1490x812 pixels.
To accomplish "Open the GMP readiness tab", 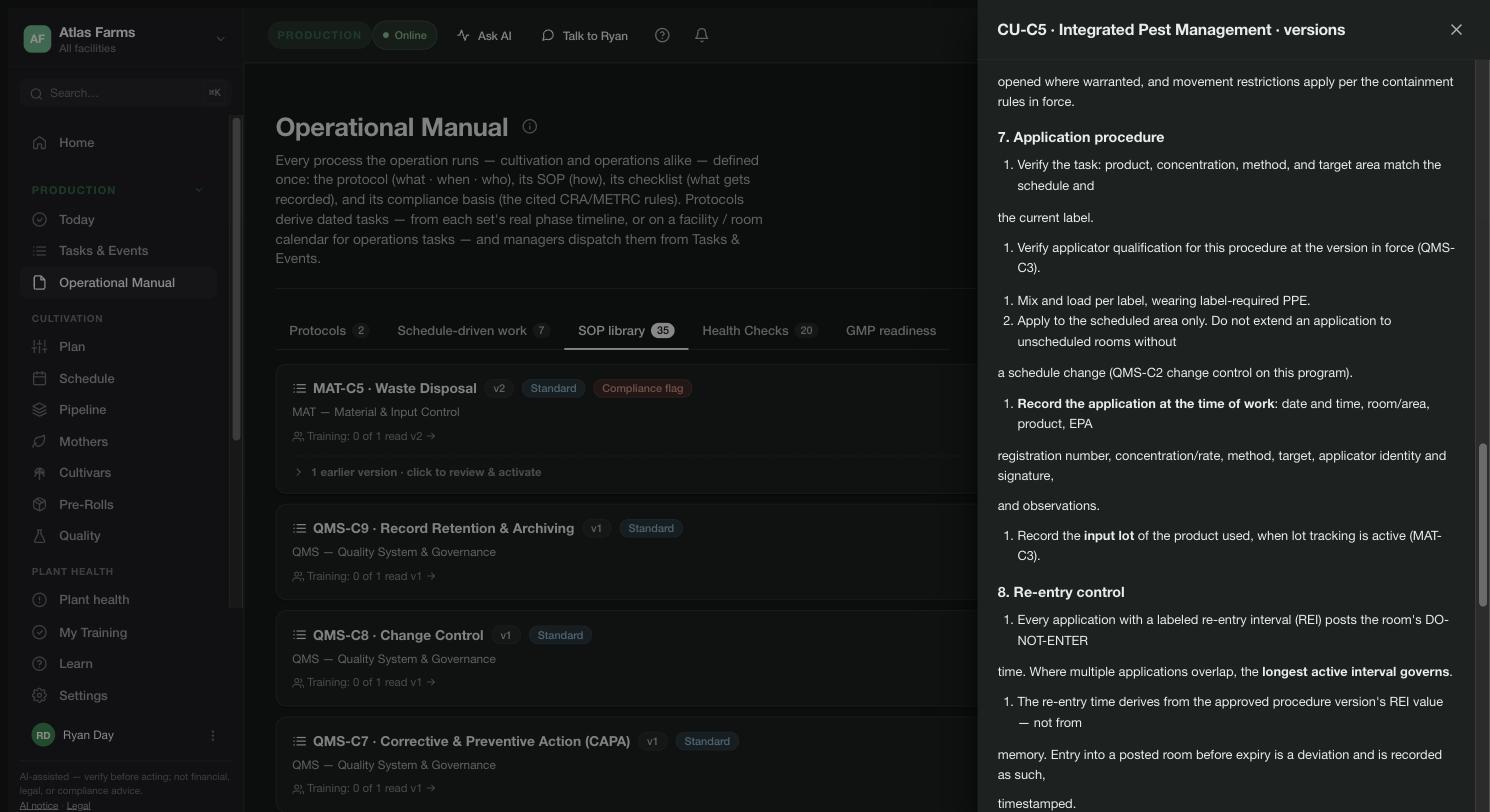I will [891, 331].
